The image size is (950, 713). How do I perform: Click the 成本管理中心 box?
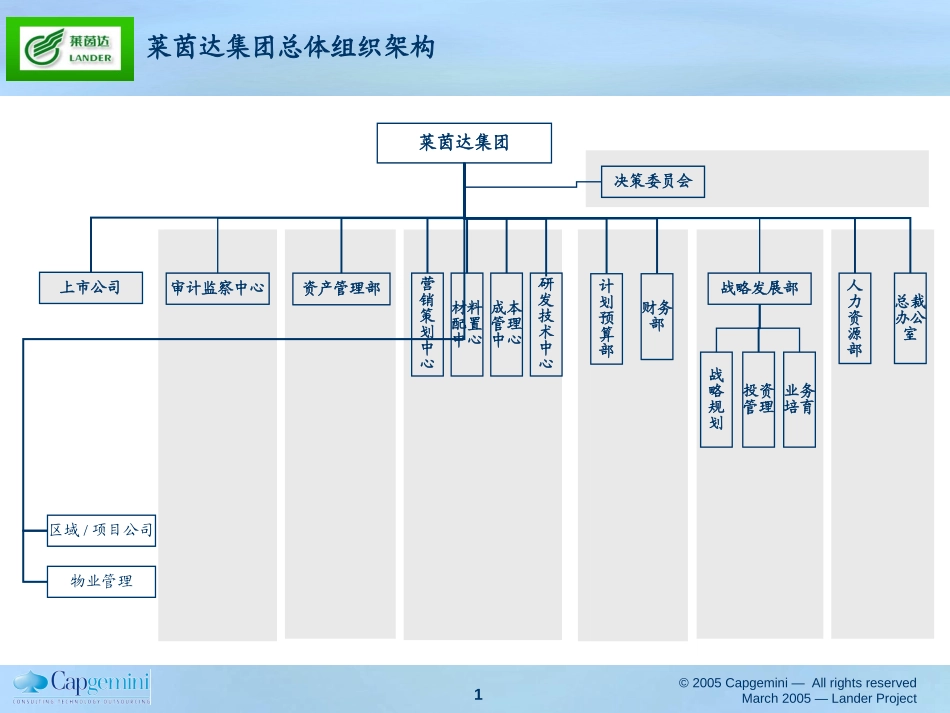(507, 324)
